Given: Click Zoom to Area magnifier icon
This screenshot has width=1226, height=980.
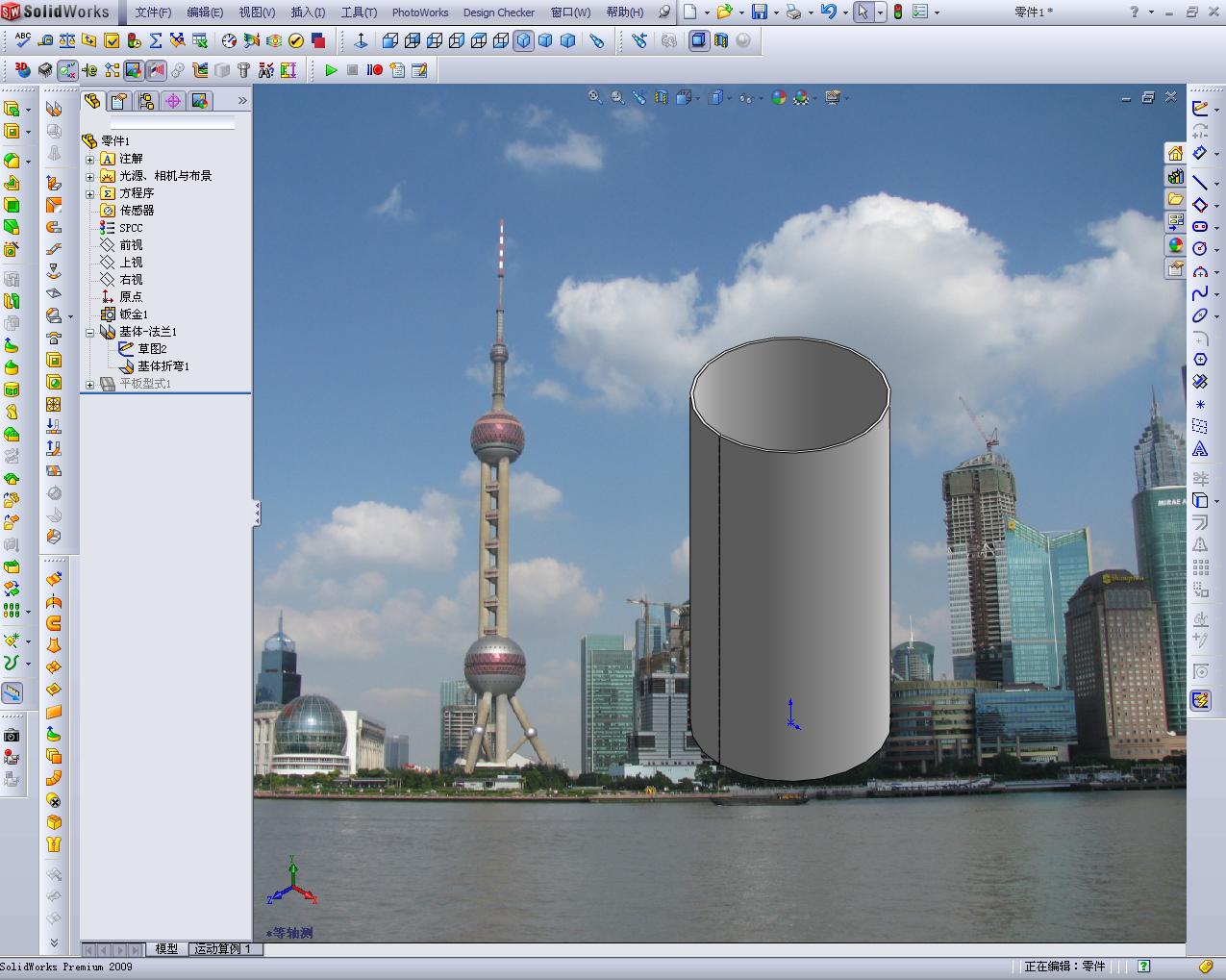Looking at the screenshot, I should coord(617,97).
